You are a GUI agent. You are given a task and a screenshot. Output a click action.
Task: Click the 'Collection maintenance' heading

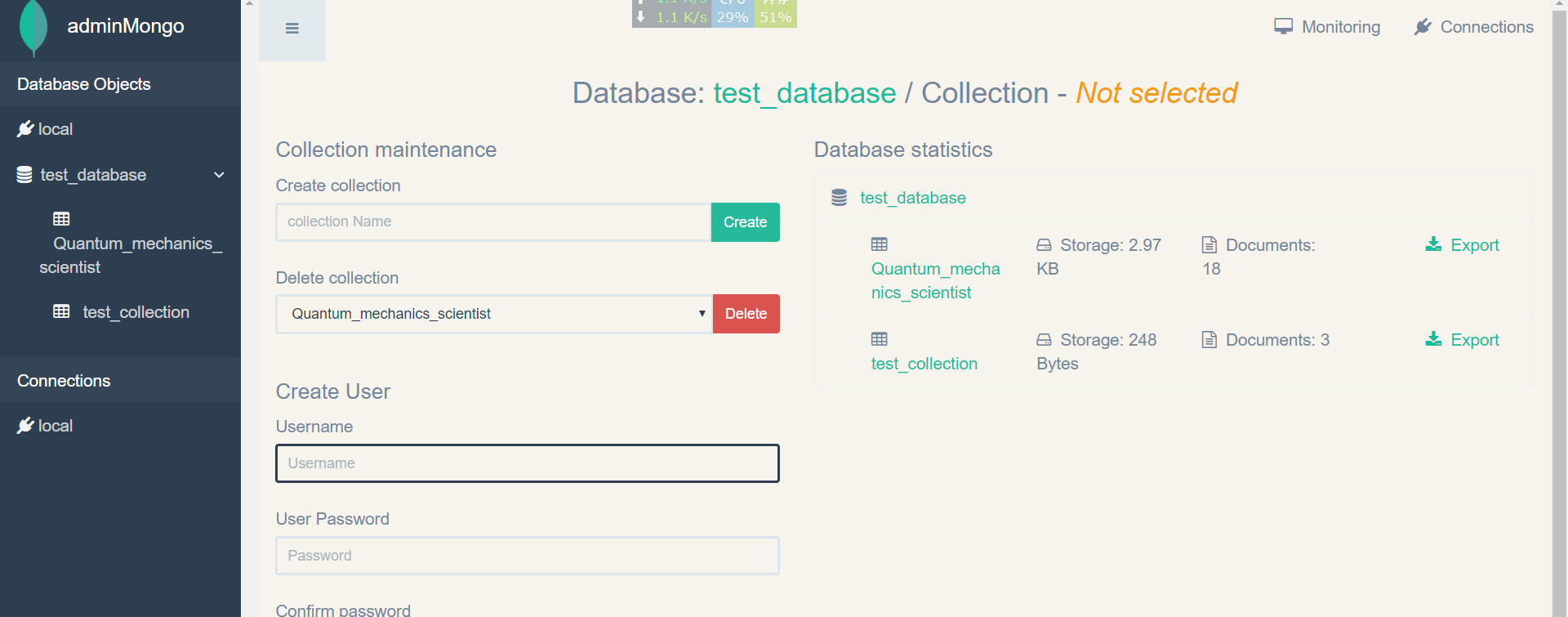point(386,150)
